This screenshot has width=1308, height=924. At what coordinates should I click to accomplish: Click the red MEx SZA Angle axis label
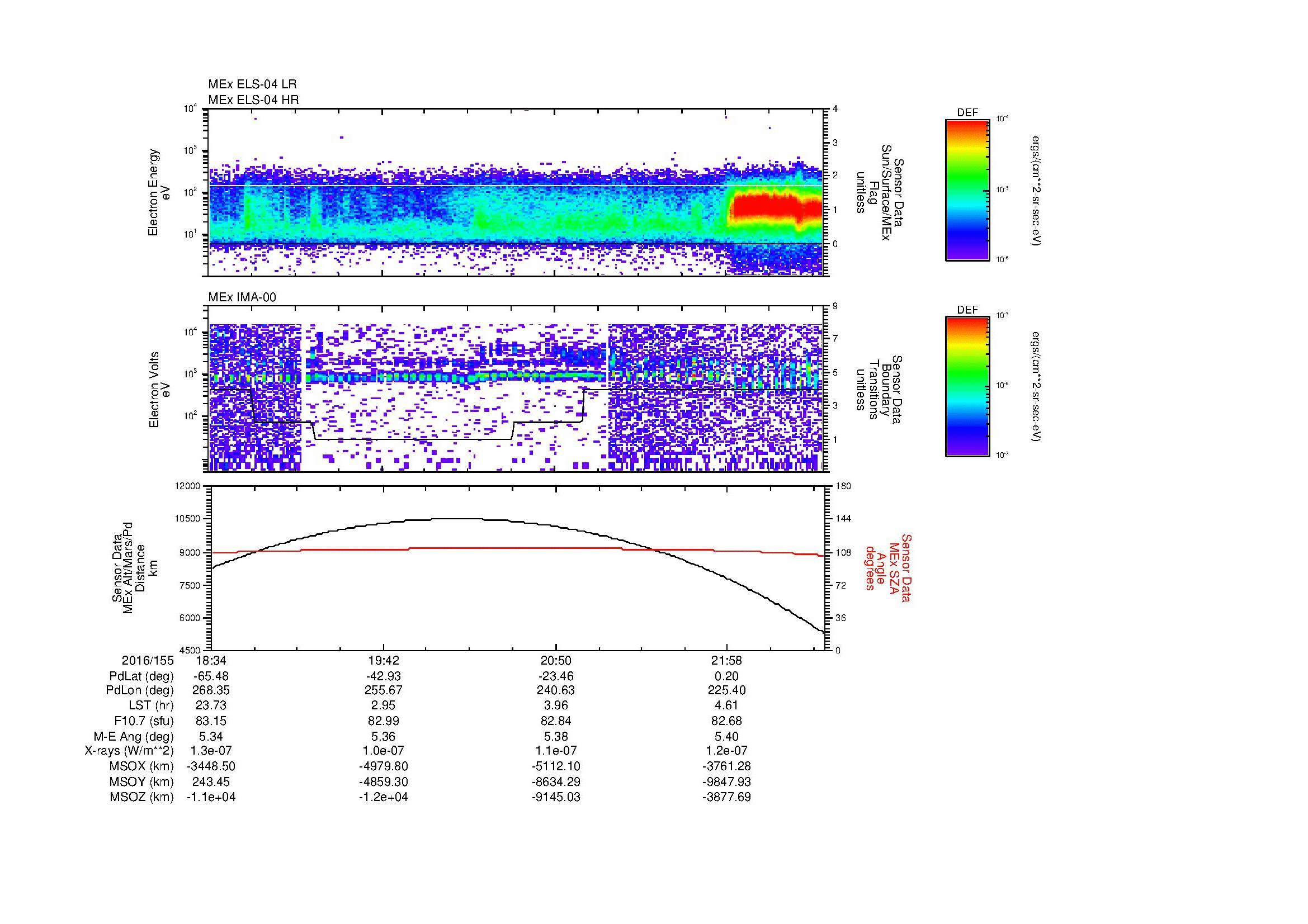pyautogui.click(x=889, y=567)
